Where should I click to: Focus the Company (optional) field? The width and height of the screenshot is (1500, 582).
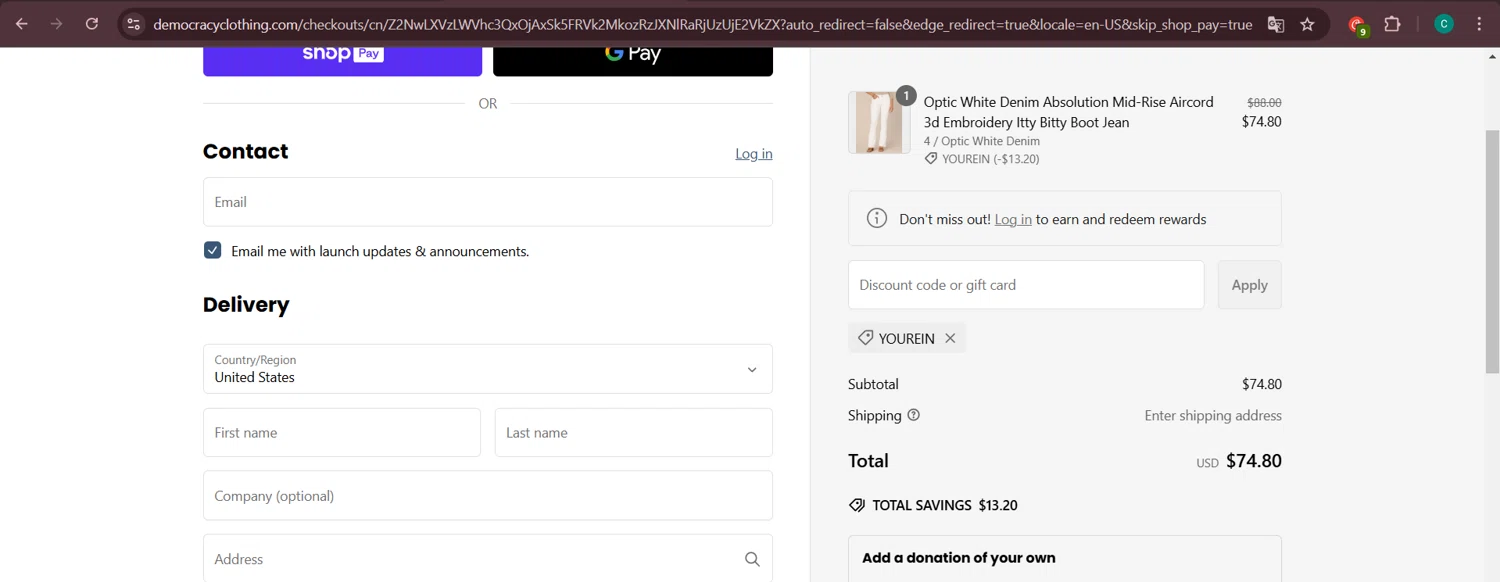488,496
